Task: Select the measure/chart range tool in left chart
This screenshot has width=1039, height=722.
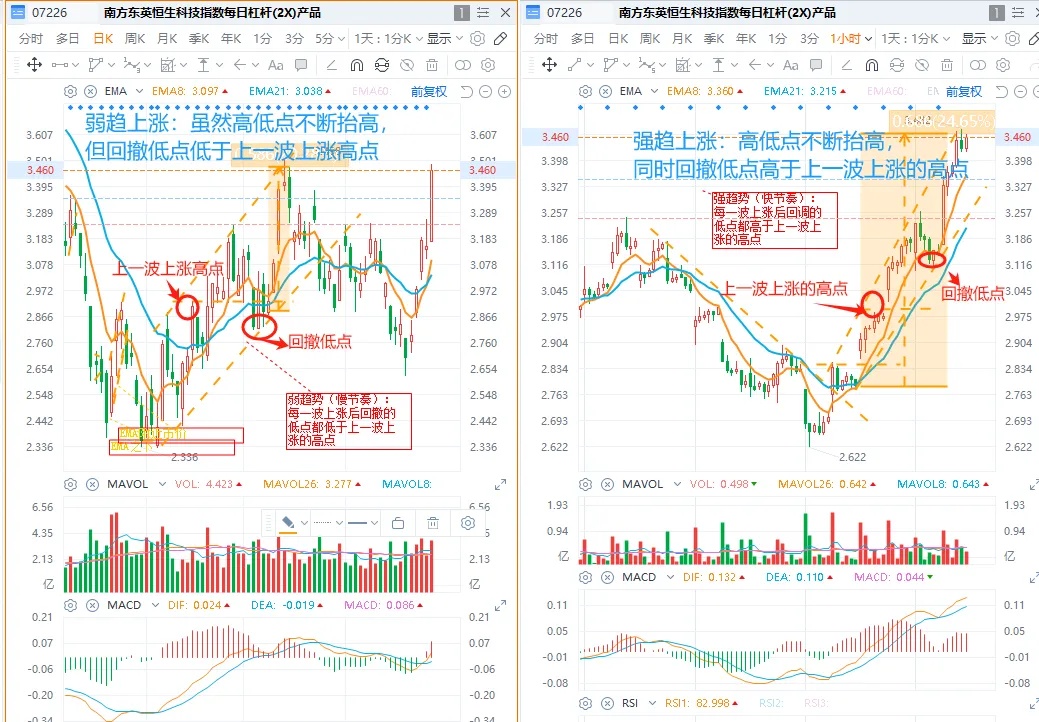Action: pyautogui.click(x=168, y=65)
